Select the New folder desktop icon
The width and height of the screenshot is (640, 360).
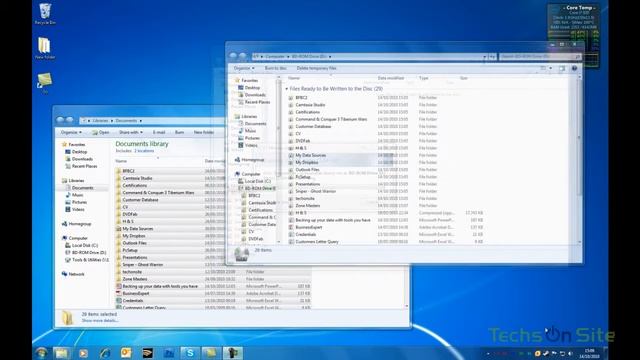(x=44, y=48)
